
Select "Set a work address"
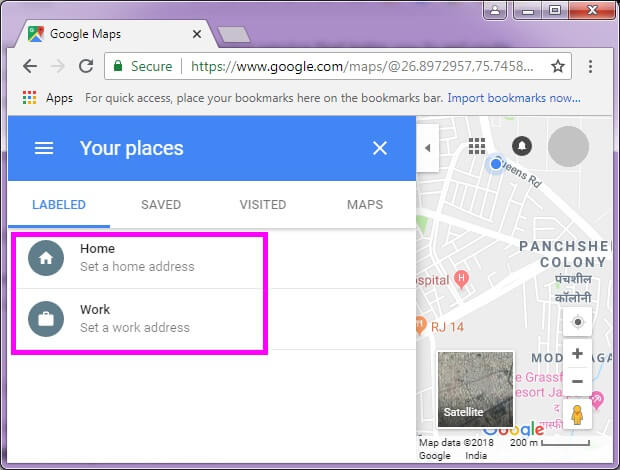point(135,328)
